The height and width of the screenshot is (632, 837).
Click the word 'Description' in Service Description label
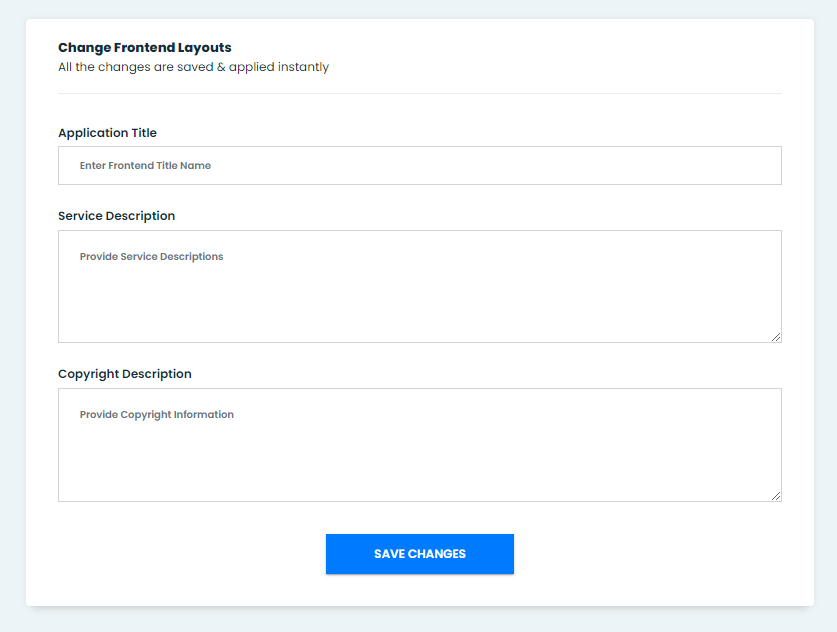[140, 216]
